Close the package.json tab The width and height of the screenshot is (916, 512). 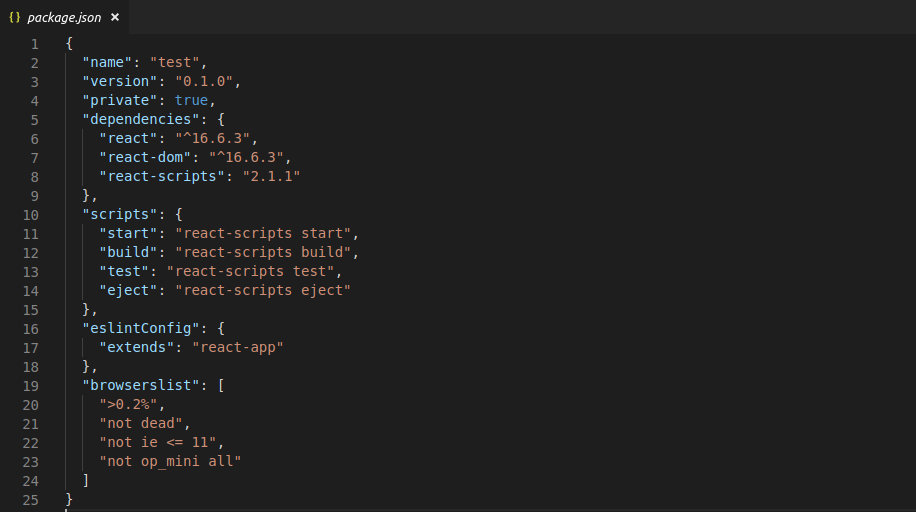(115, 18)
